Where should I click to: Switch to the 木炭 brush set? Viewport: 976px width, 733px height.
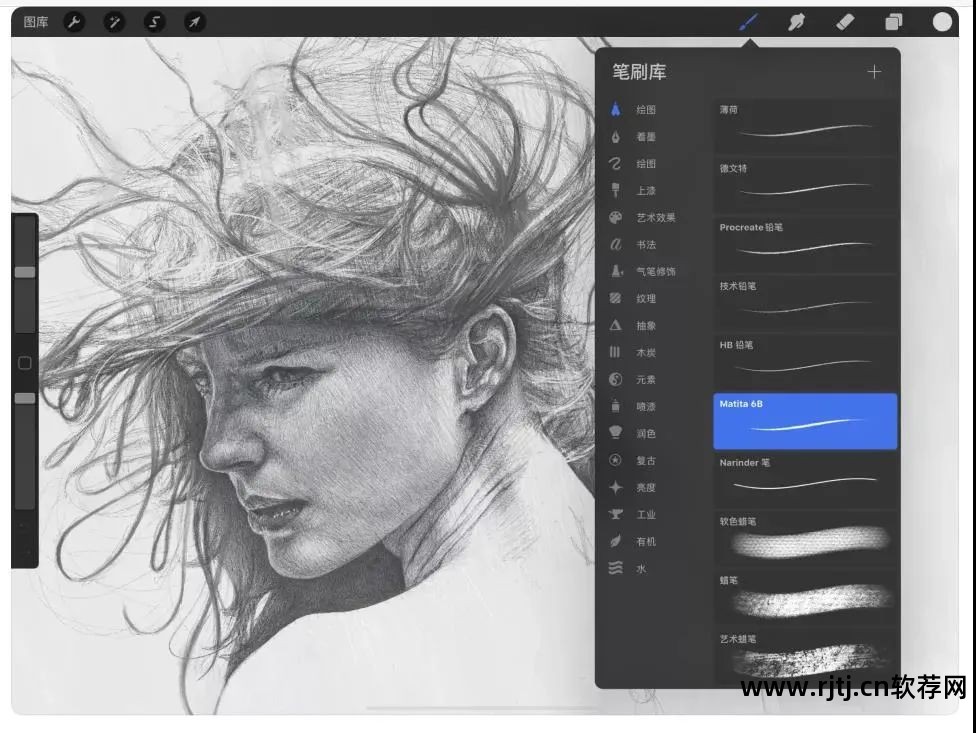pyautogui.click(x=645, y=353)
